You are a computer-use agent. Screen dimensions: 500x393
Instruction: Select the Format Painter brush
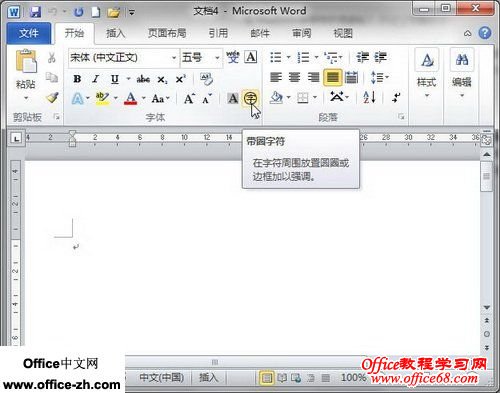[52, 97]
